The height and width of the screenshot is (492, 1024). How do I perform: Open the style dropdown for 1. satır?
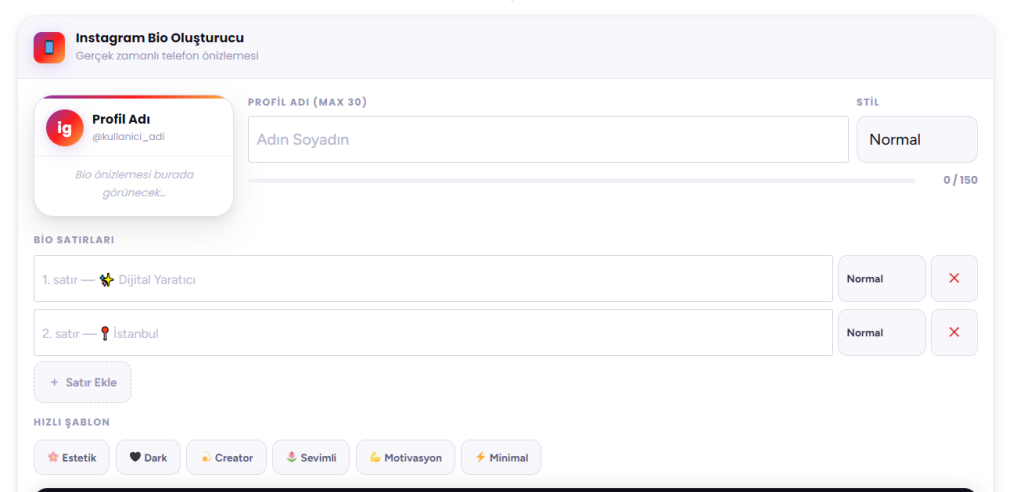[882, 278]
